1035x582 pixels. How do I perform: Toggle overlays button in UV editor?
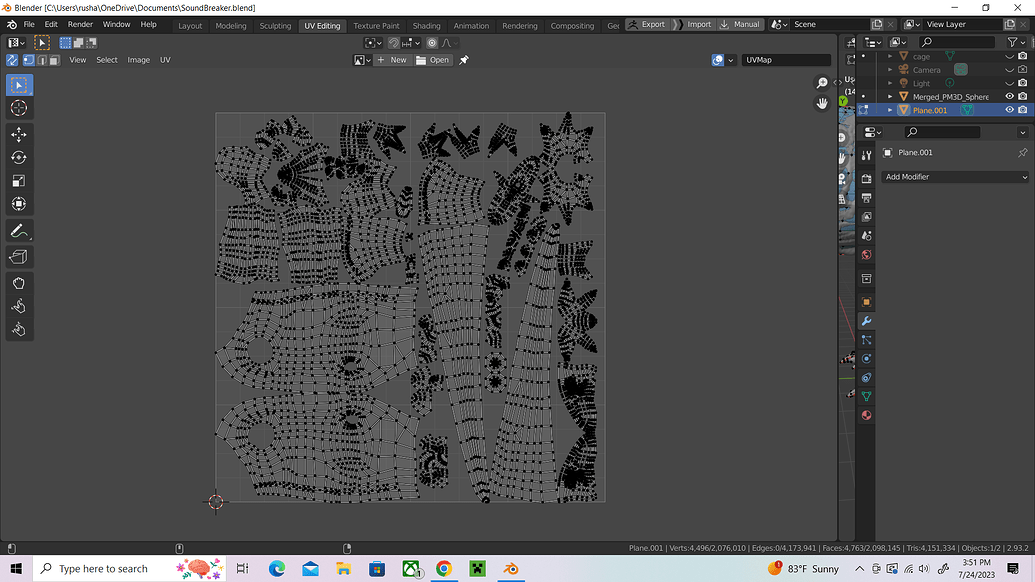(718, 60)
